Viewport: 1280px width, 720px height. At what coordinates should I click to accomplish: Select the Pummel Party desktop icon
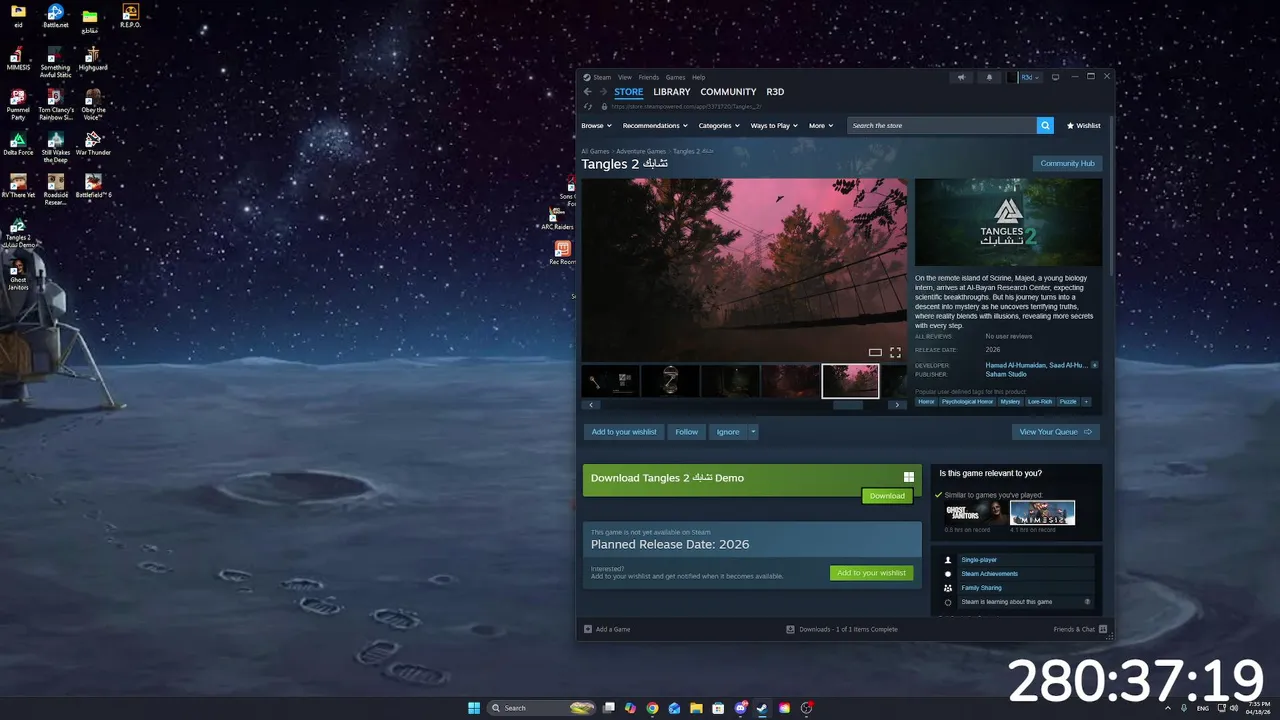click(18, 104)
